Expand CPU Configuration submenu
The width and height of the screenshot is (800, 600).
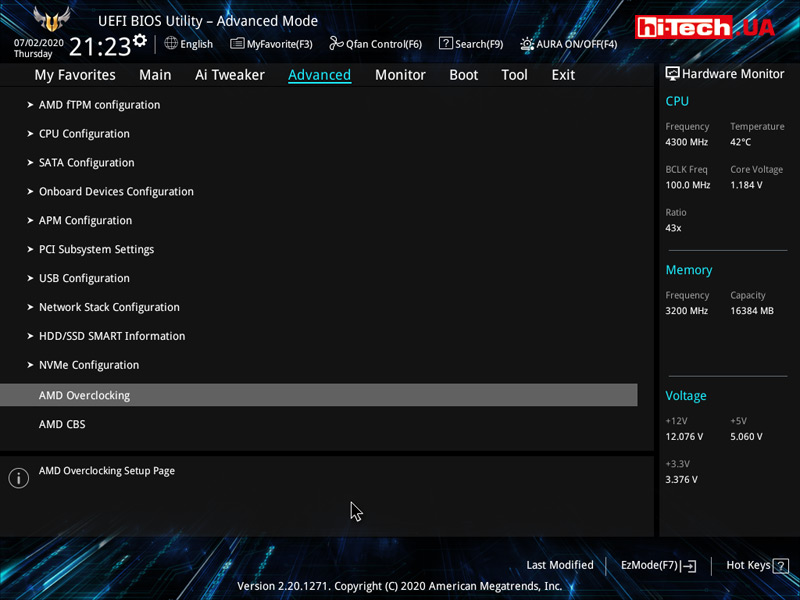(84, 134)
